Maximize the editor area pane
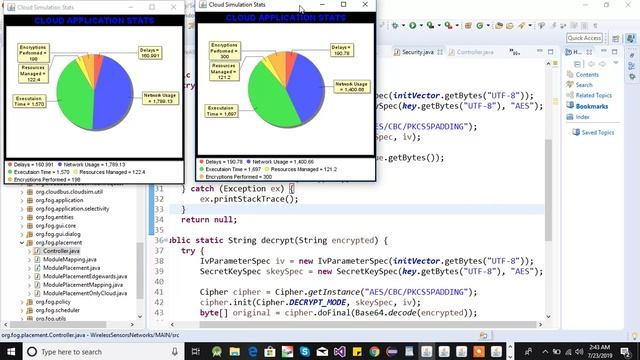Viewport: 640px width, 360px height. coord(551,52)
